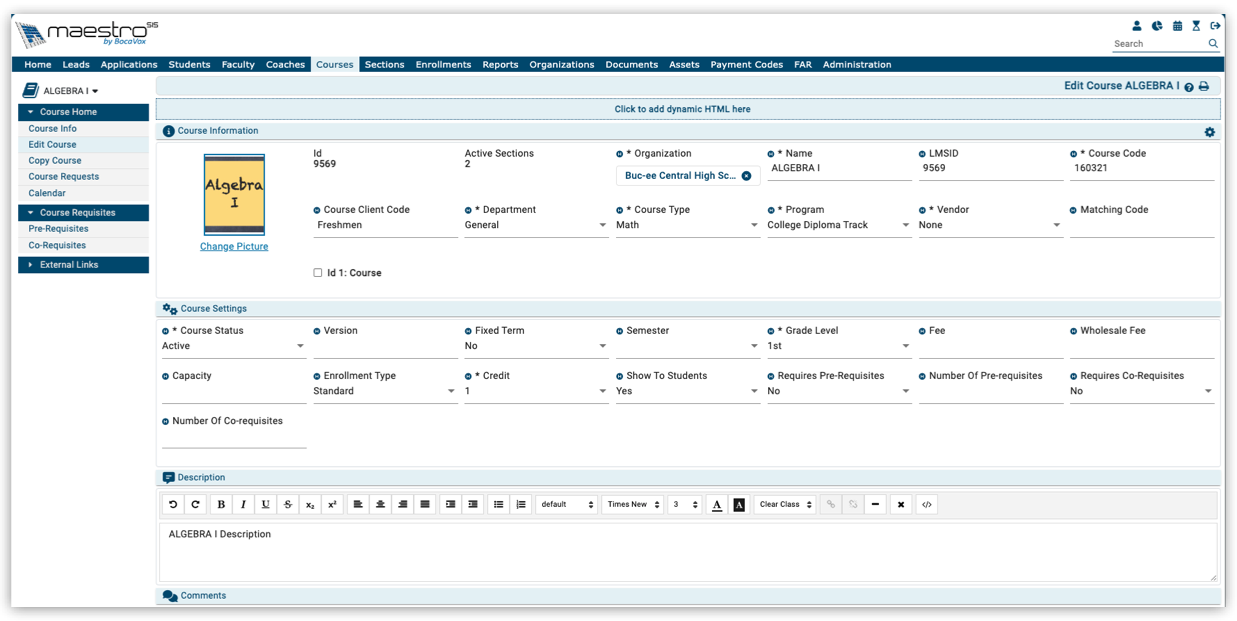Open the help question mark icon
Screen dimensions: 1237x621
coord(1189,87)
